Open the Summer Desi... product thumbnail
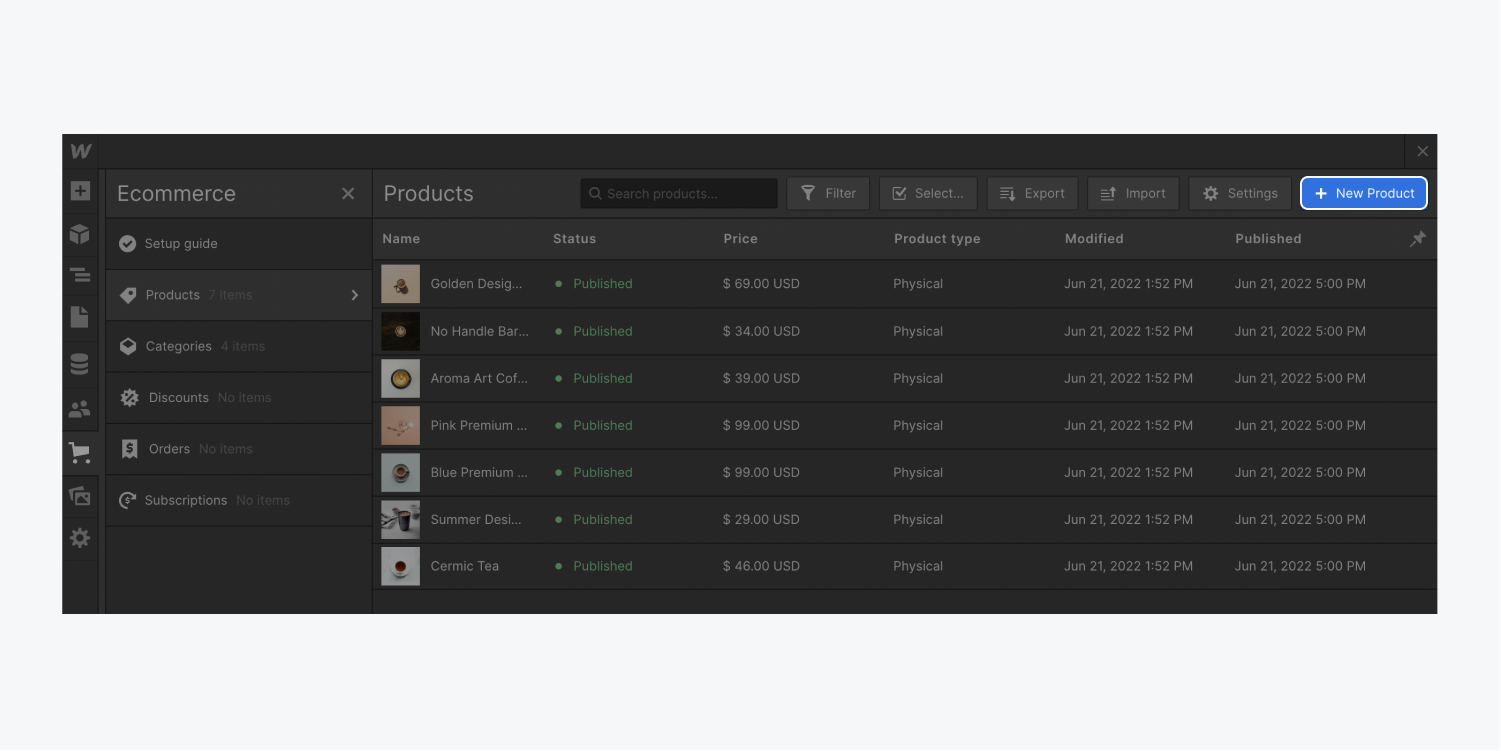The image size is (1501, 751). 400,519
